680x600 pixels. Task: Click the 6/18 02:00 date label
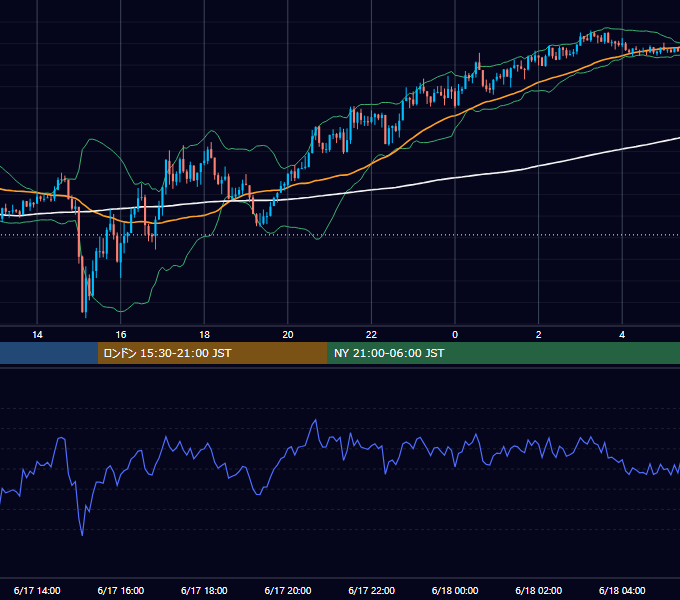[x=539, y=590]
